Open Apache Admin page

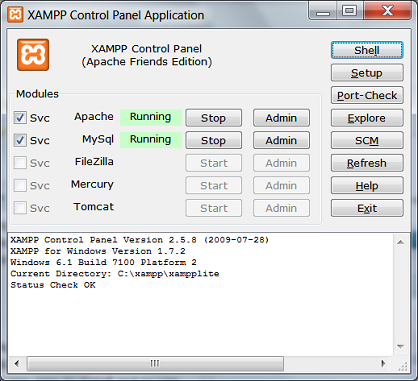point(281,118)
